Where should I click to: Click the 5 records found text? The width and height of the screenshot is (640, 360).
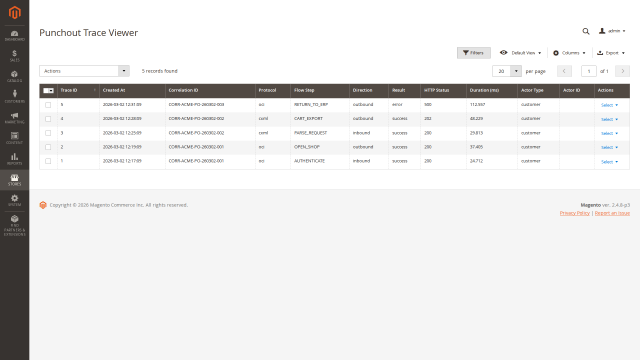coord(160,71)
